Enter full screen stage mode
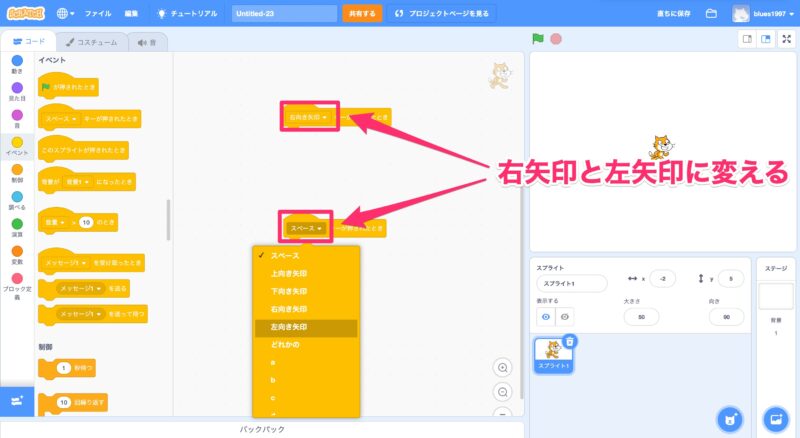This screenshot has width=800, height=438. click(787, 39)
